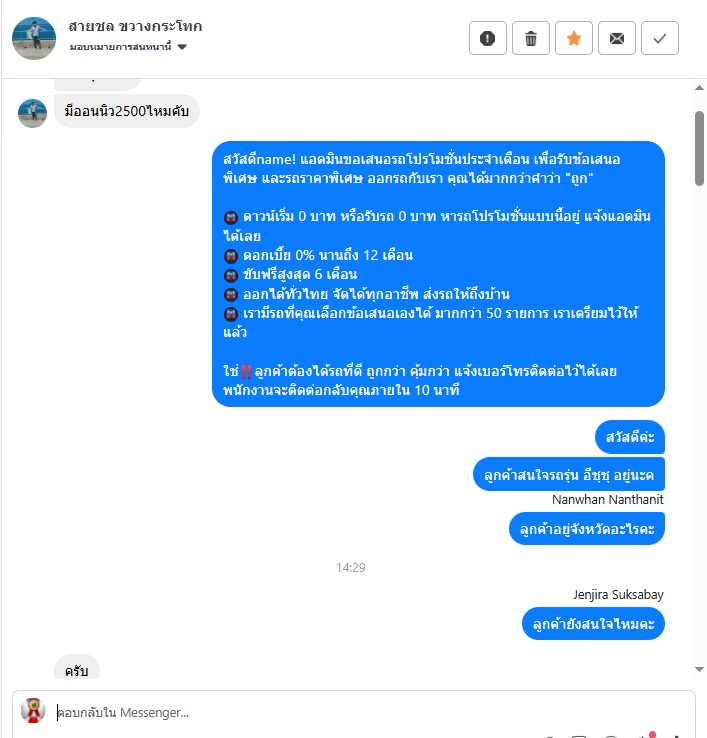Click page avatar beside reply box
The width and height of the screenshot is (707, 738).
33,711
